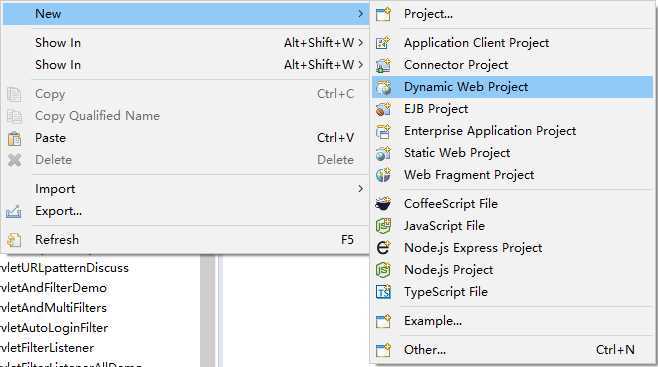Click the JavaScript File JS icon
658x367 pixels.
point(383,226)
